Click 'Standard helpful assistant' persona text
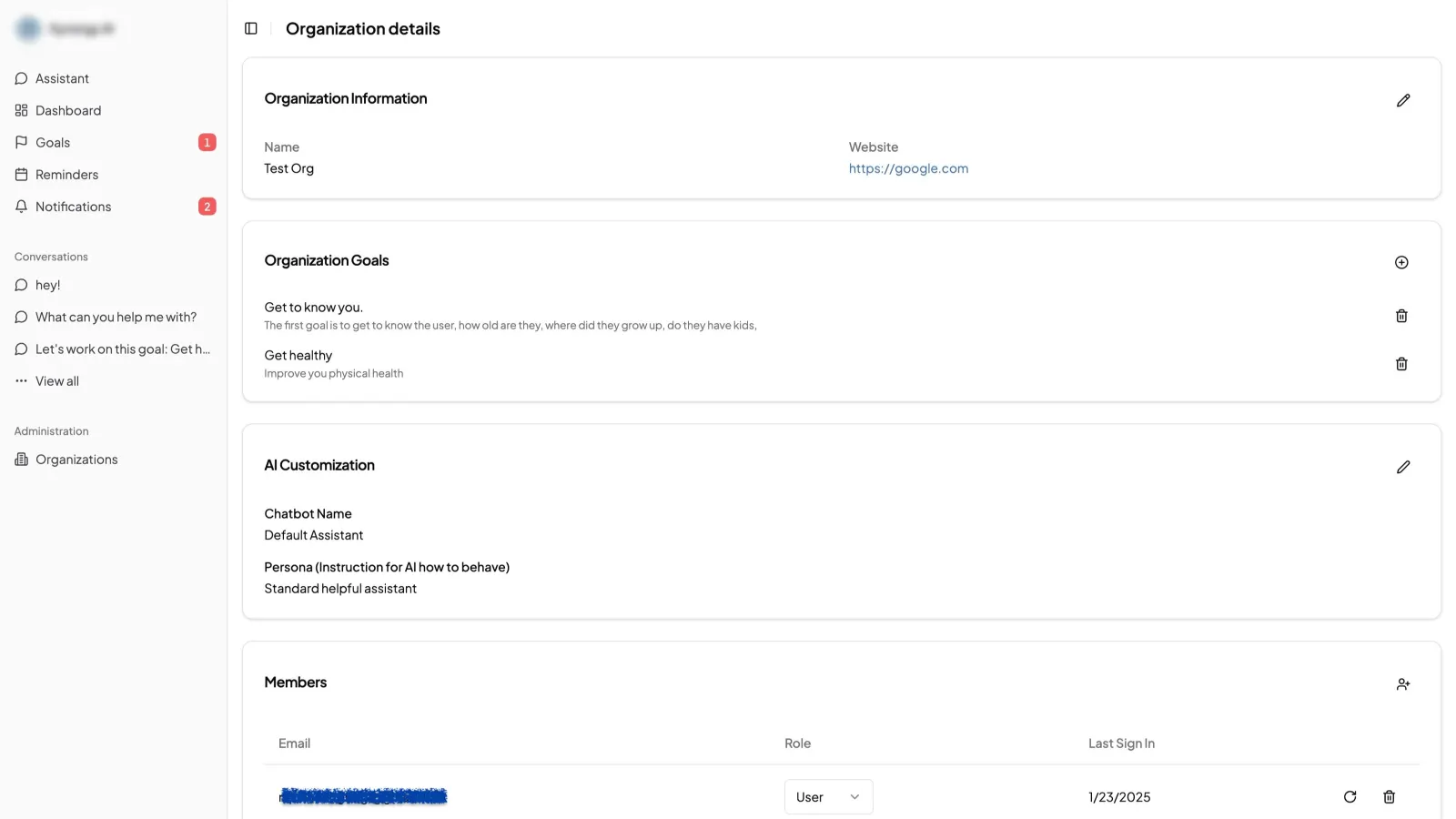Viewport: 1456px width, 819px height. pos(340,589)
